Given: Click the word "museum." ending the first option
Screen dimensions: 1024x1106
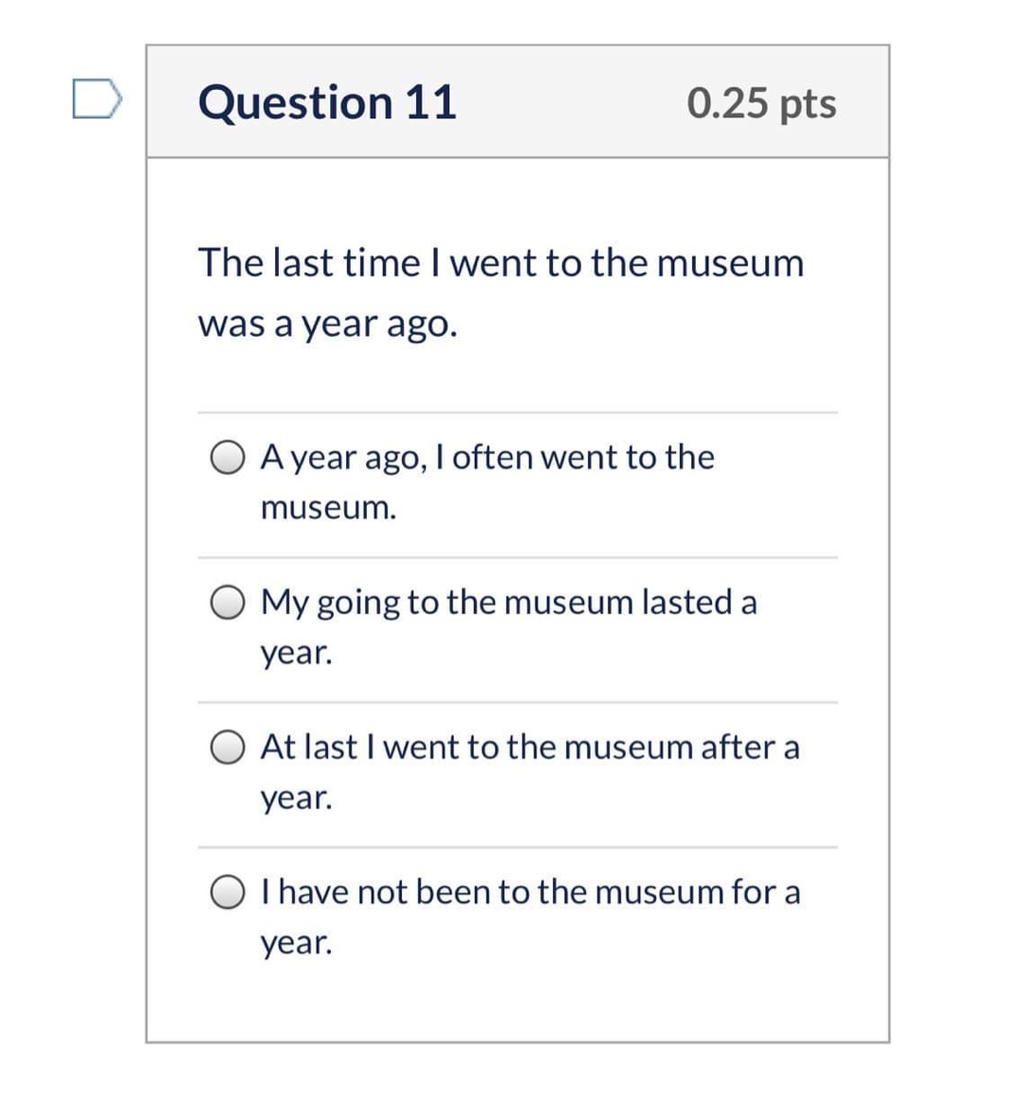Looking at the screenshot, I should pos(328,508).
